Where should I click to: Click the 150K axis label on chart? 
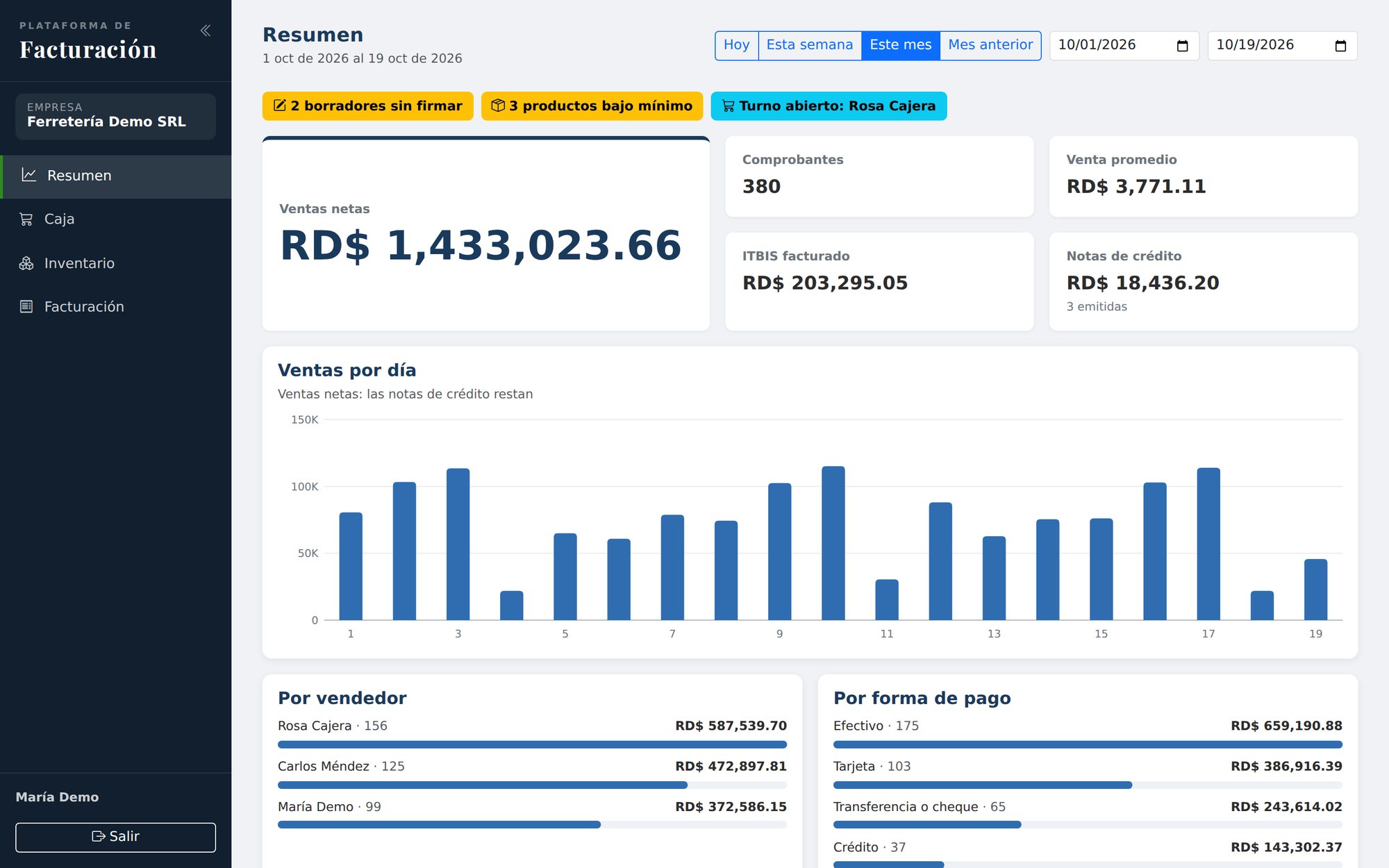tap(304, 419)
